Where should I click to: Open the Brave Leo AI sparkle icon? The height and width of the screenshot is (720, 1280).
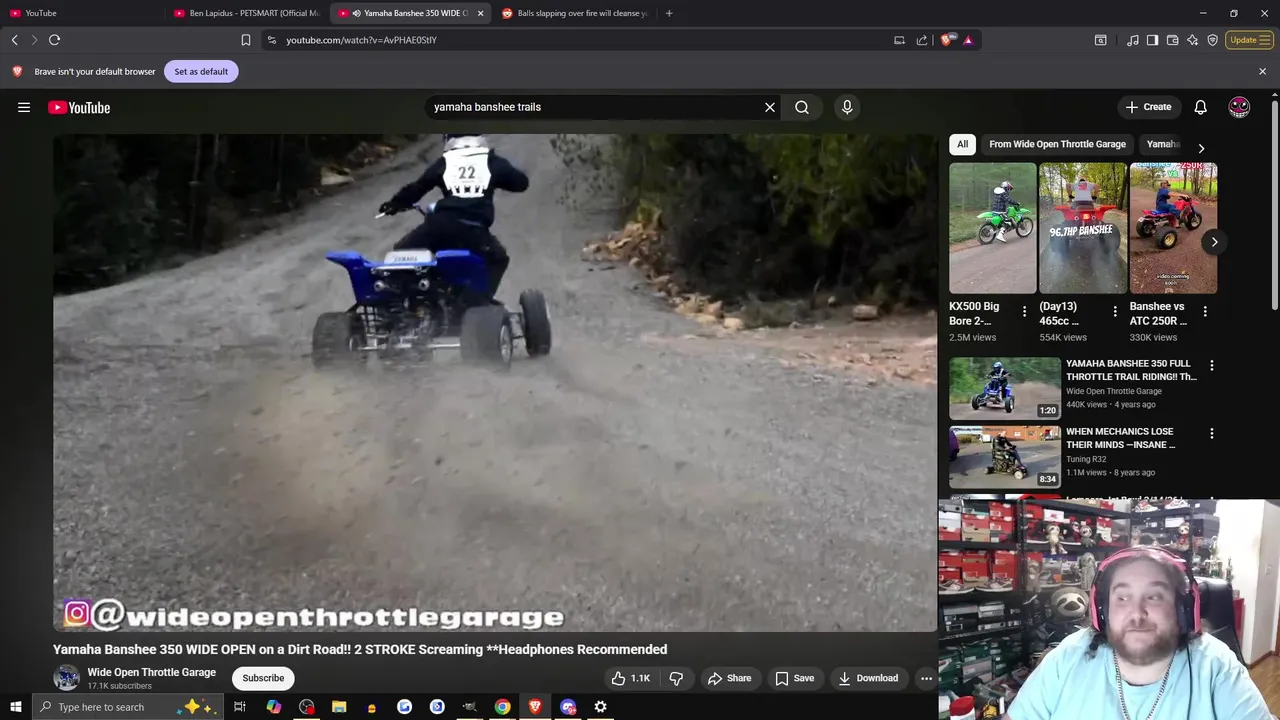tap(1192, 40)
